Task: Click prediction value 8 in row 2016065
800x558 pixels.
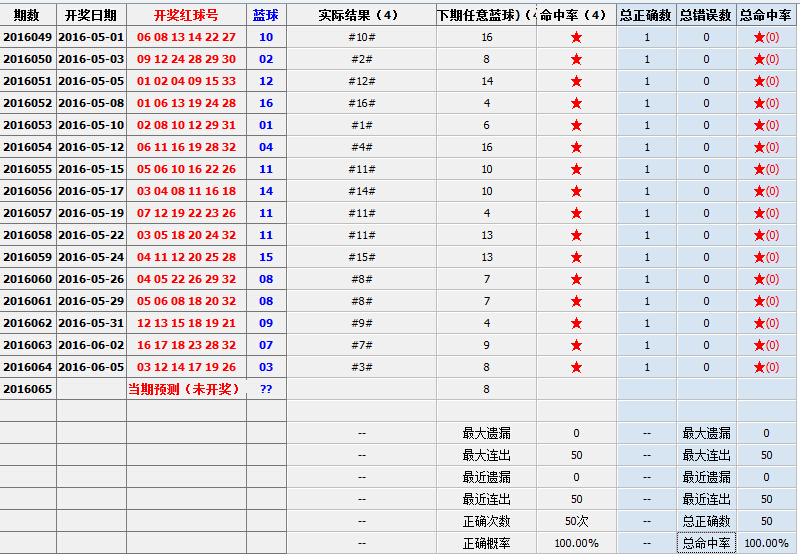Action: 486,389
